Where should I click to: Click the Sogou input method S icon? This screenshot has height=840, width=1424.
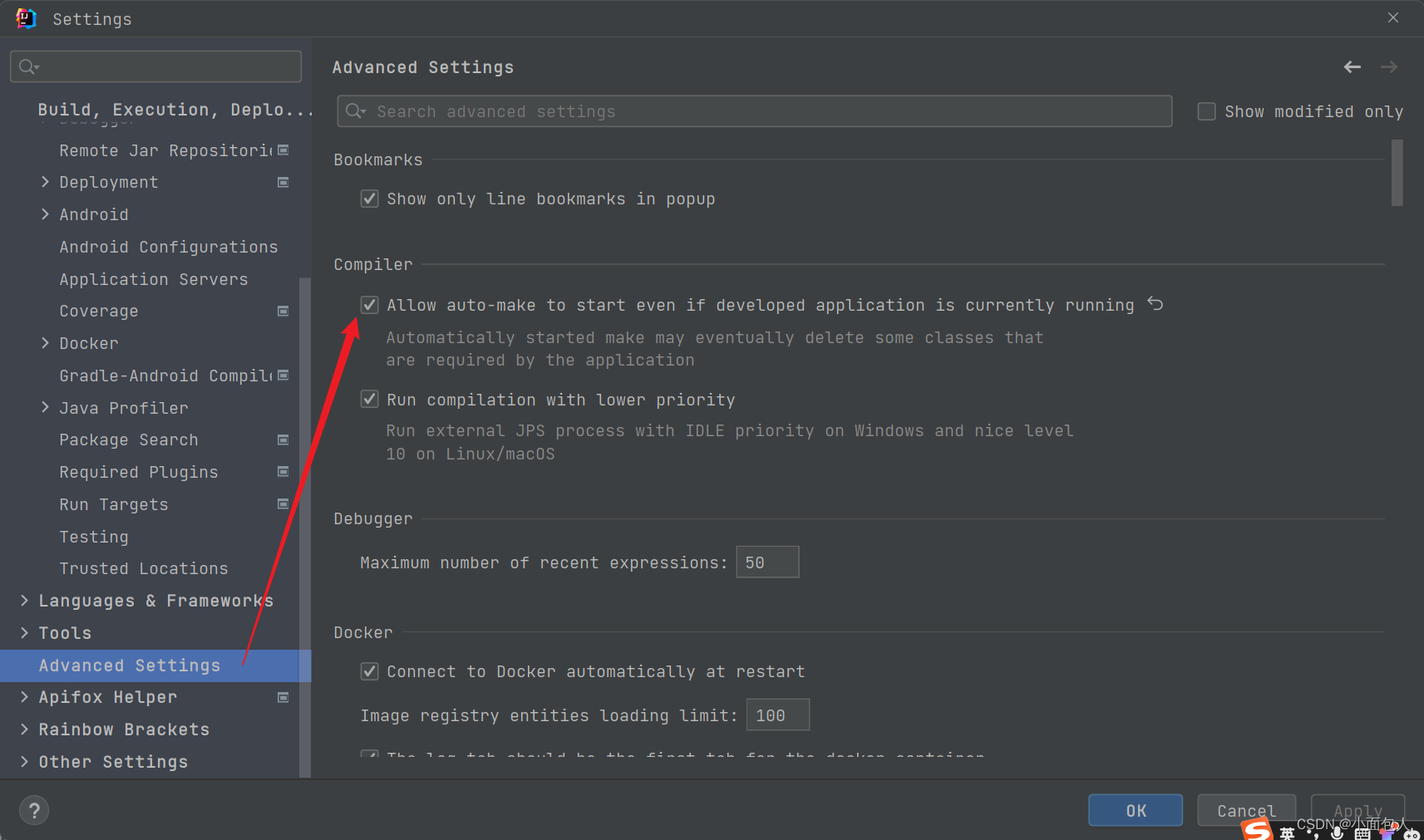1257,829
